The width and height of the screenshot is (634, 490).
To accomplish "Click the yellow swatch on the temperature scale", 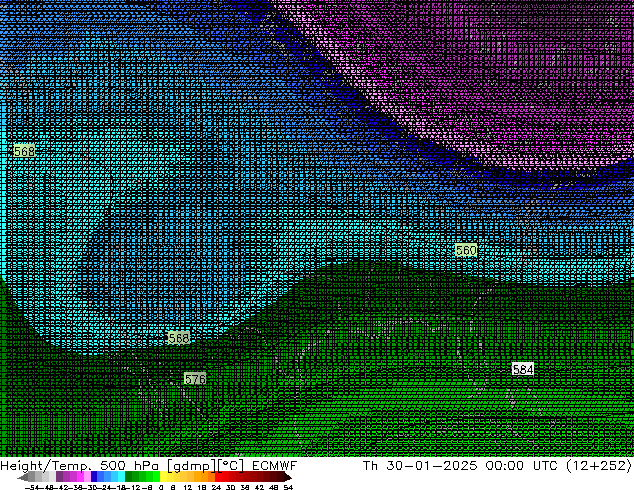I will [x=163, y=476].
